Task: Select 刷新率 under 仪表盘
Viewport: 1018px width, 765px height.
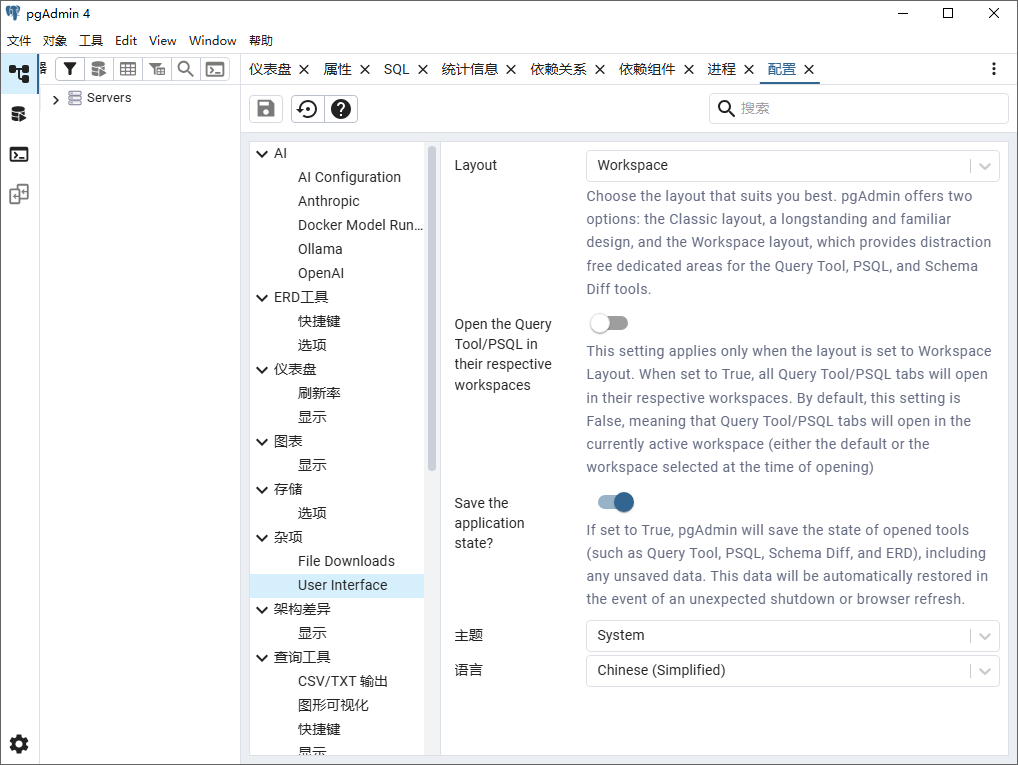Action: pyautogui.click(x=319, y=394)
